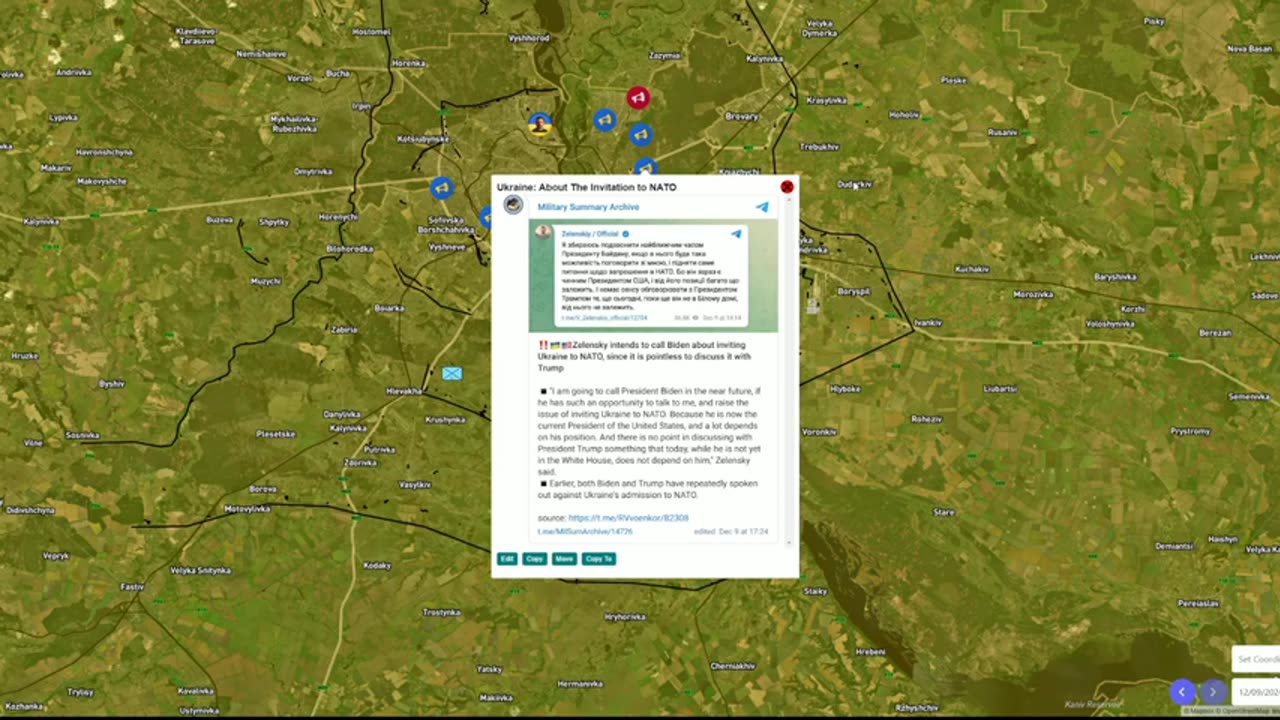The height and width of the screenshot is (720, 1280).
Task: Click the 'Boryspil' map label
Action: tap(854, 291)
